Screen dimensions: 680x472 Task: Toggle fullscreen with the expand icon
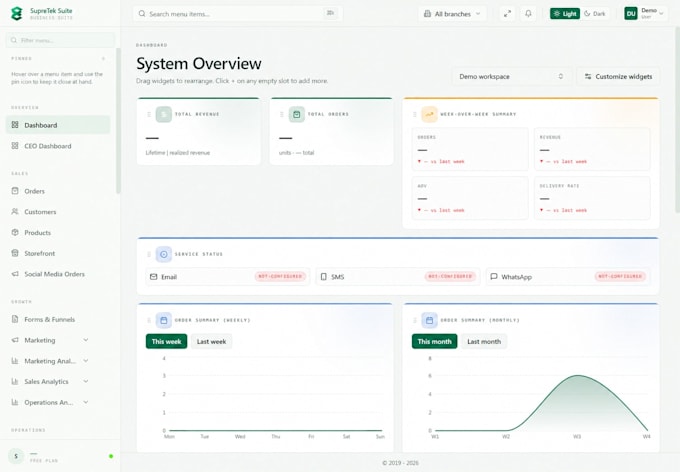(507, 14)
